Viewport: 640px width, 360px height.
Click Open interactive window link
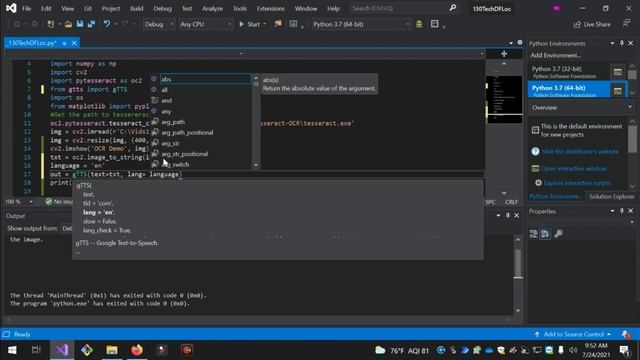click(573, 169)
